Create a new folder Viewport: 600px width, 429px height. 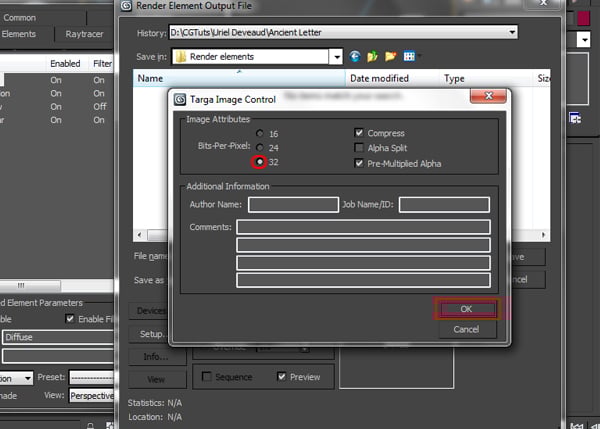pos(390,57)
